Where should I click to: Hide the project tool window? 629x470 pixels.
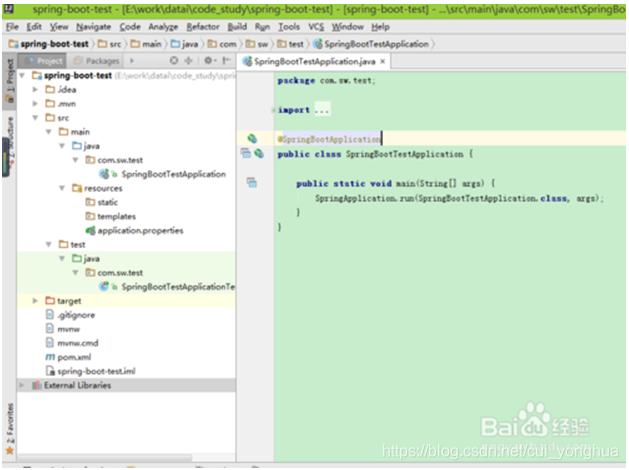pyautogui.click(x=227, y=61)
